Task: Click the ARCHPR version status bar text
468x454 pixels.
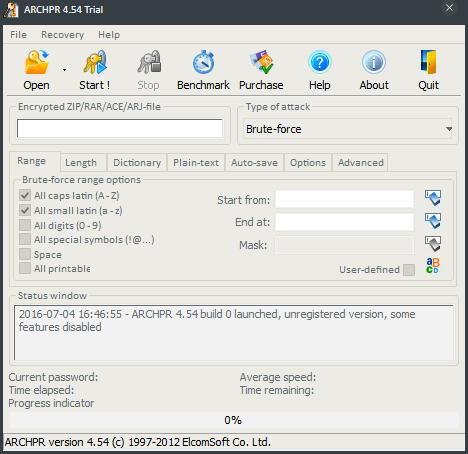Action: pyautogui.click(x=138, y=442)
